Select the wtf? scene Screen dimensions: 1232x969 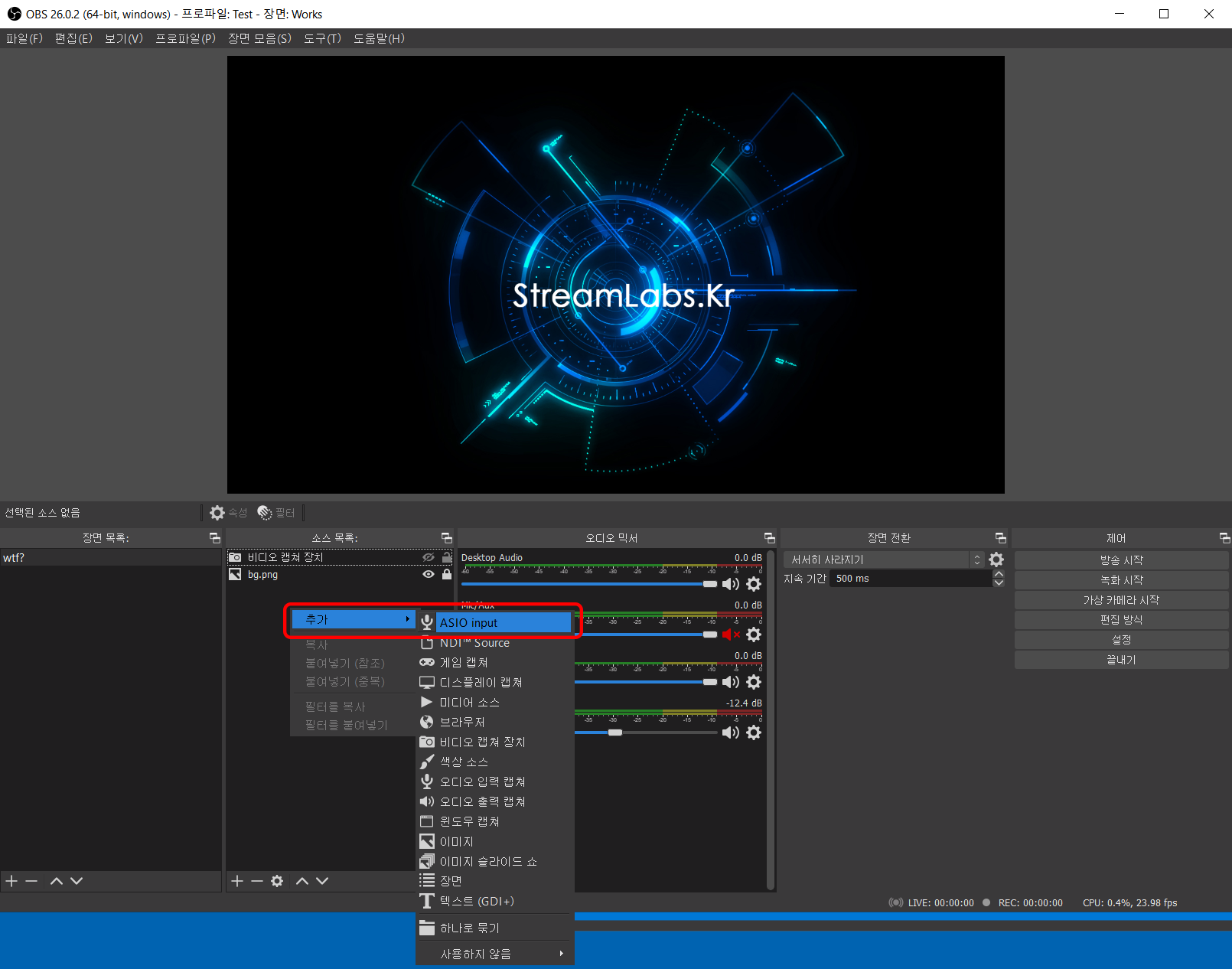[111, 557]
